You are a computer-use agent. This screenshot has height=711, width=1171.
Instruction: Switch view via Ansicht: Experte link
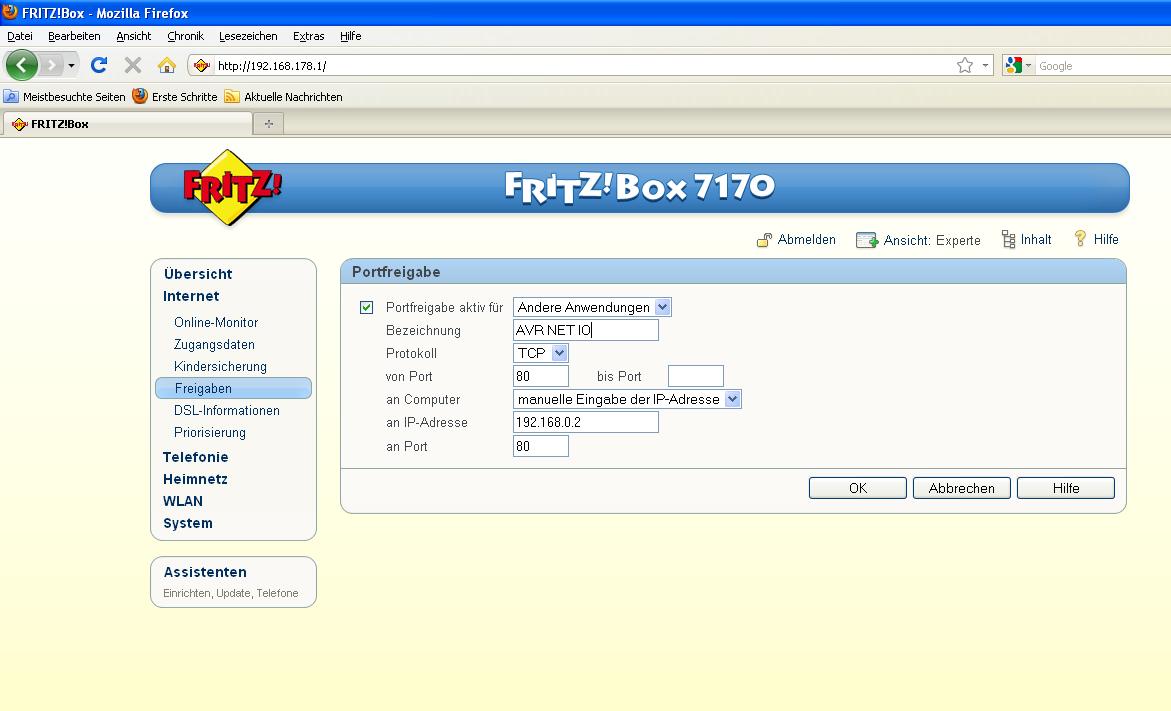932,240
